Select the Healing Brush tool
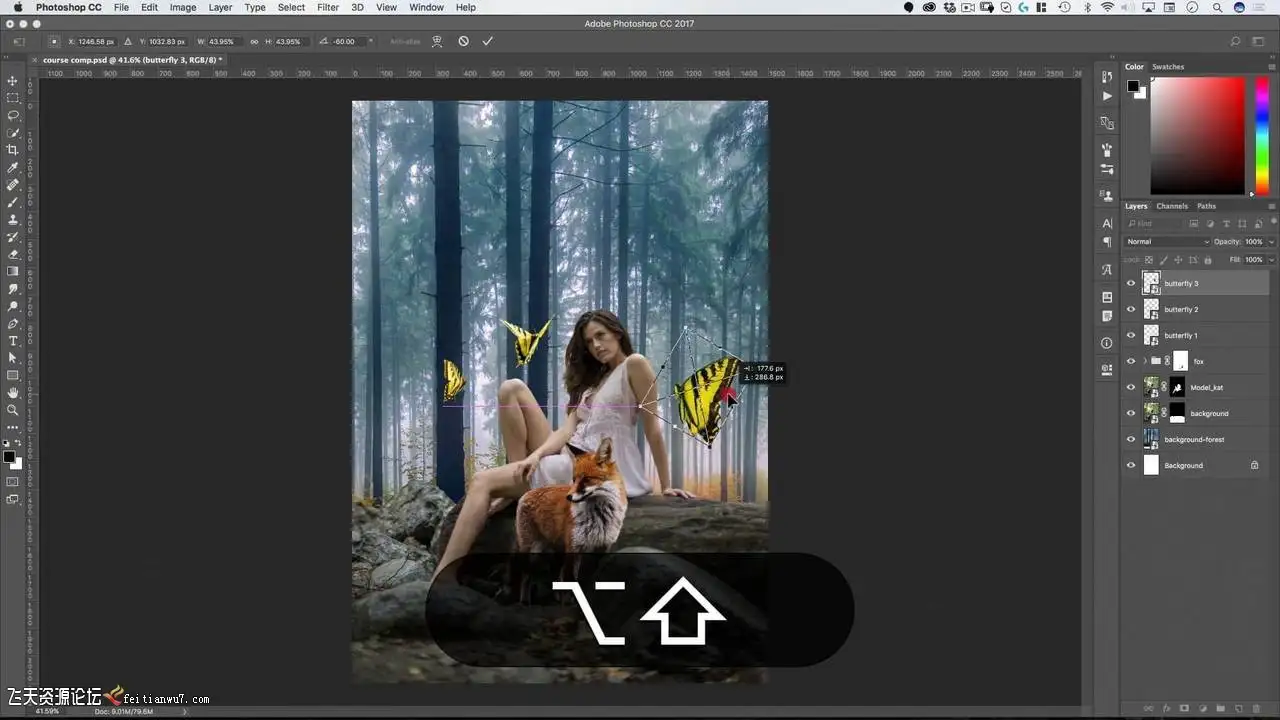This screenshot has height=720, width=1280. [13, 184]
